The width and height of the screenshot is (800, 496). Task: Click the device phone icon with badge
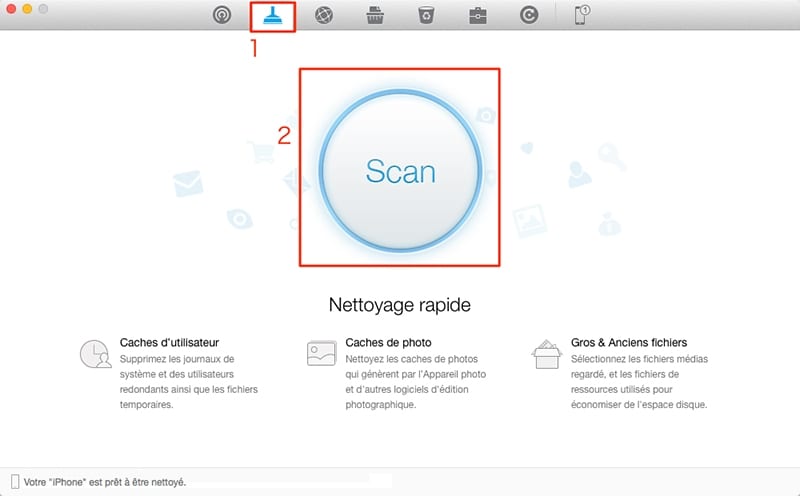[x=582, y=15]
